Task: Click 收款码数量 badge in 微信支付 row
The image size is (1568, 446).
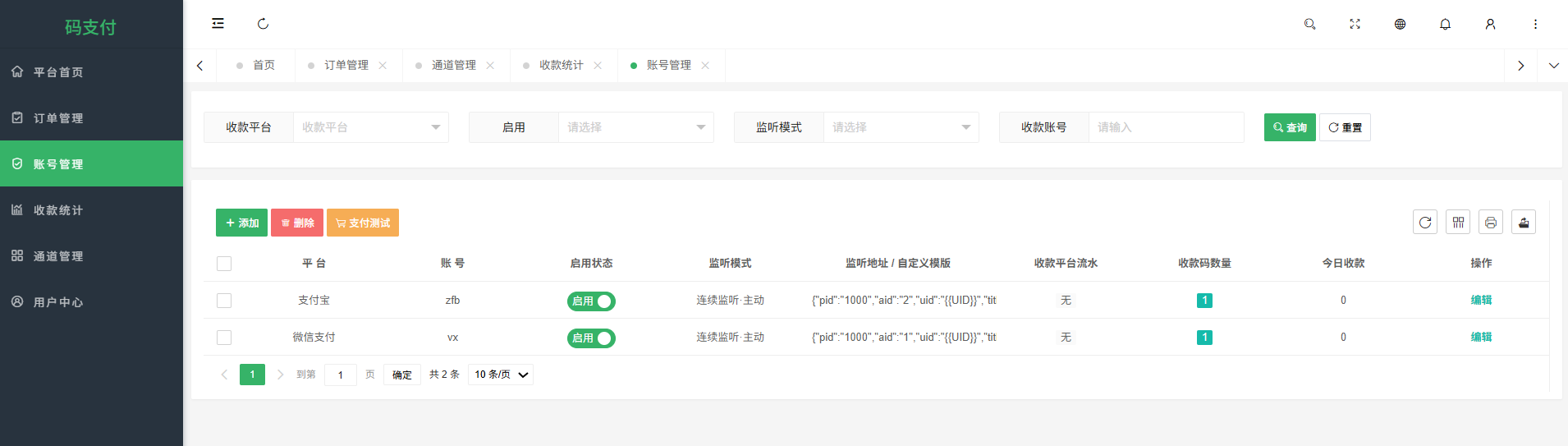Action: [x=1204, y=338]
